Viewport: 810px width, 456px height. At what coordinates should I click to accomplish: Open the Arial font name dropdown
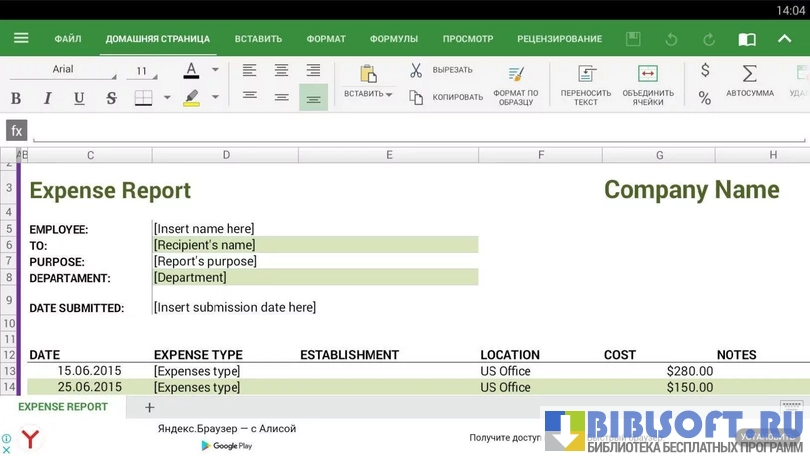68,71
